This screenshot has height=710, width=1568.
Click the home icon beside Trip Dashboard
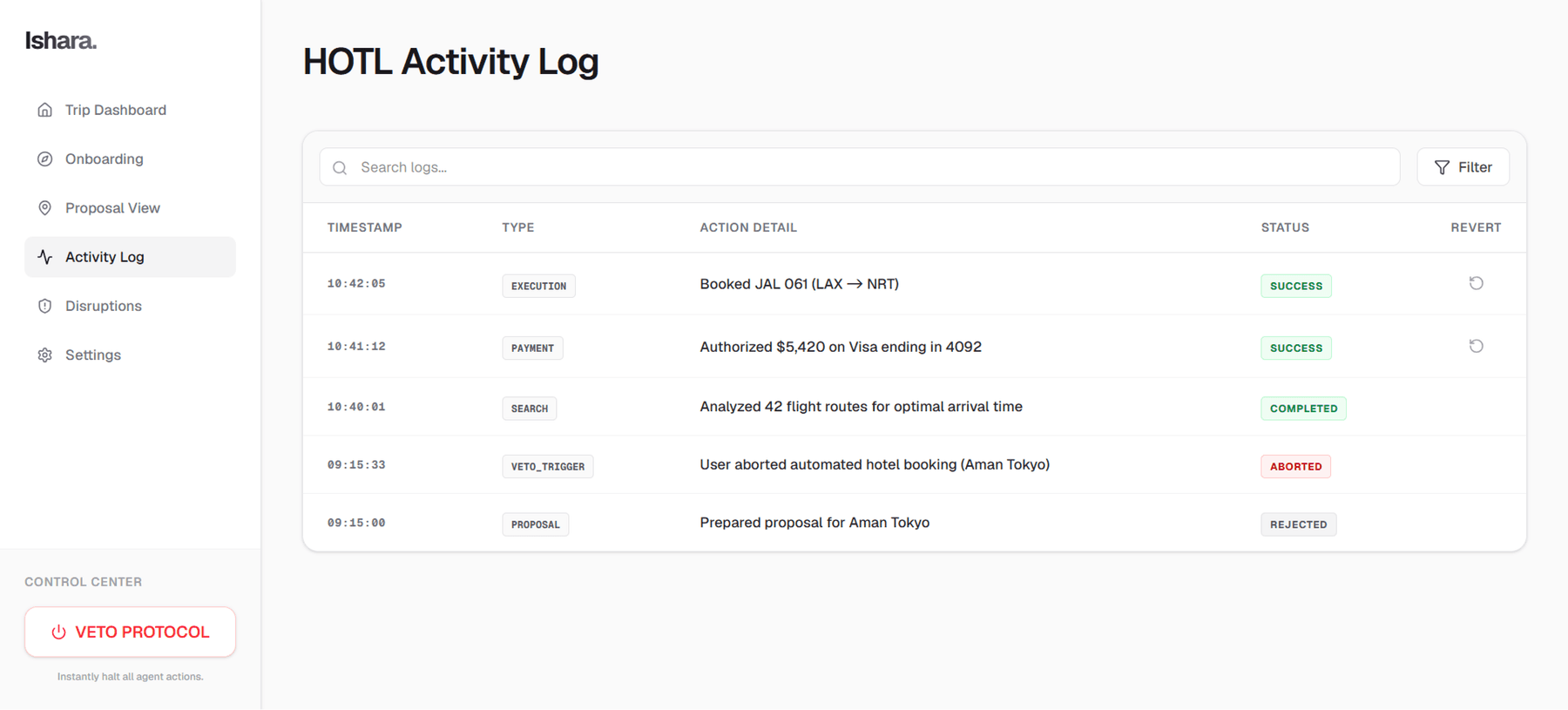[x=44, y=110]
